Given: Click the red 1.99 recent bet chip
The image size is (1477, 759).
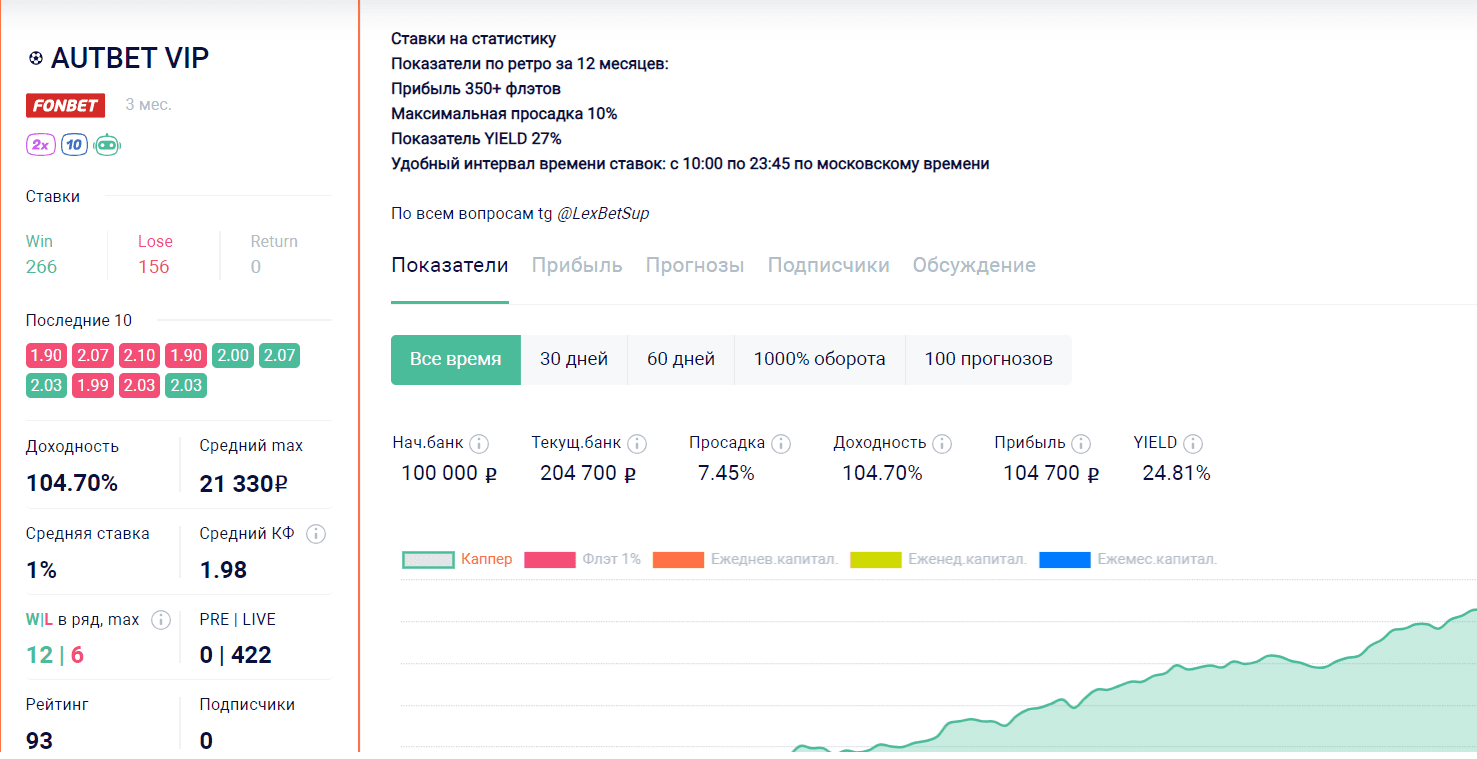Looking at the screenshot, I should [x=93, y=386].
